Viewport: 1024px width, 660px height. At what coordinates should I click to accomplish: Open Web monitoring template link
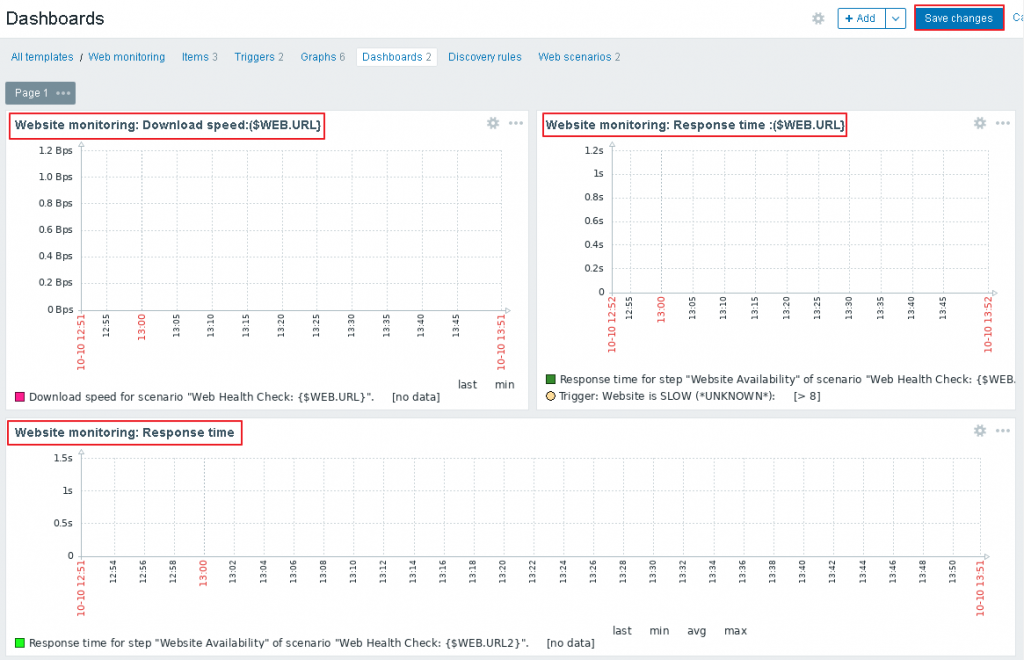[x=127, y=57]
